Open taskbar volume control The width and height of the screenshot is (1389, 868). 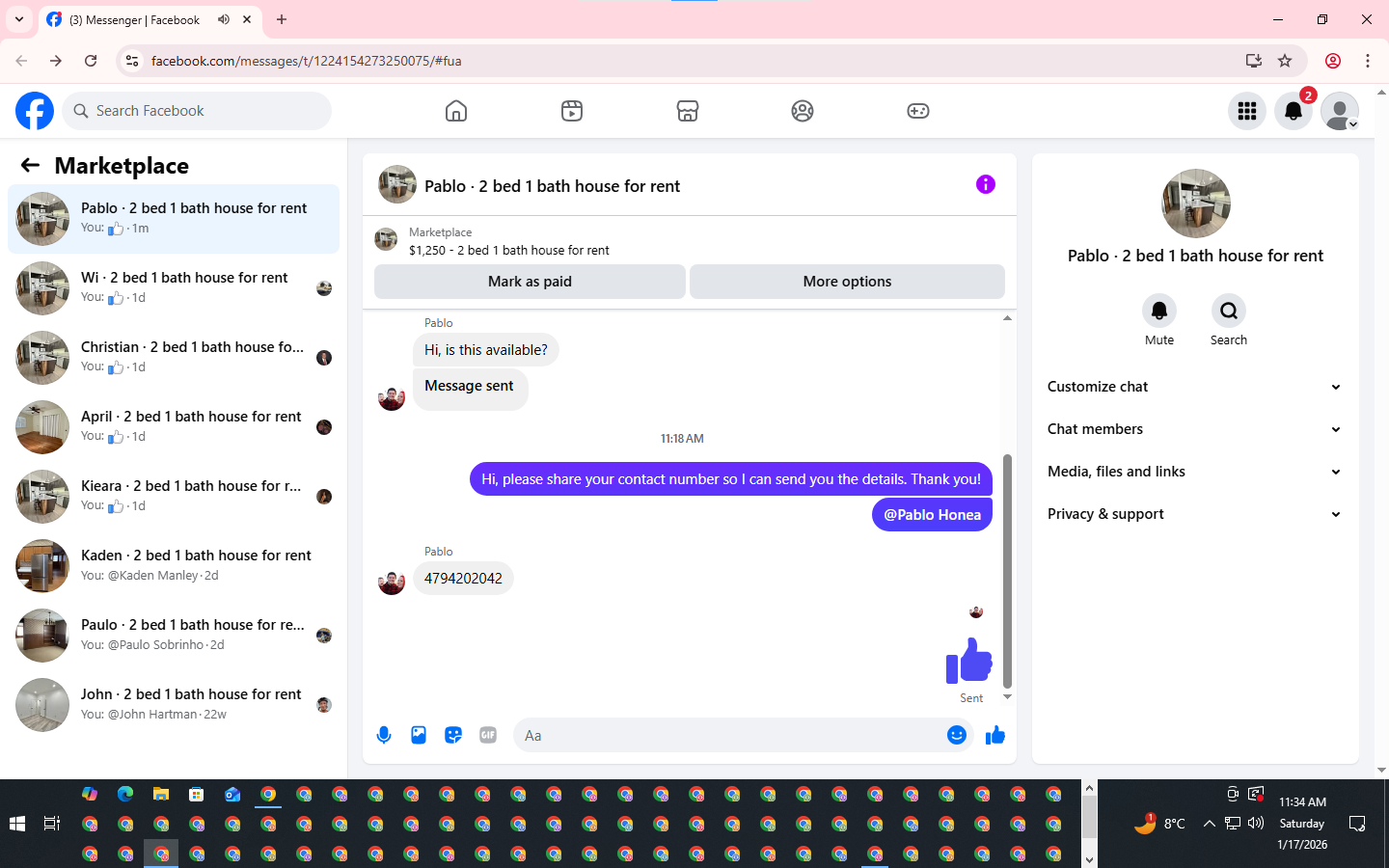click(x=1256, y=824)
